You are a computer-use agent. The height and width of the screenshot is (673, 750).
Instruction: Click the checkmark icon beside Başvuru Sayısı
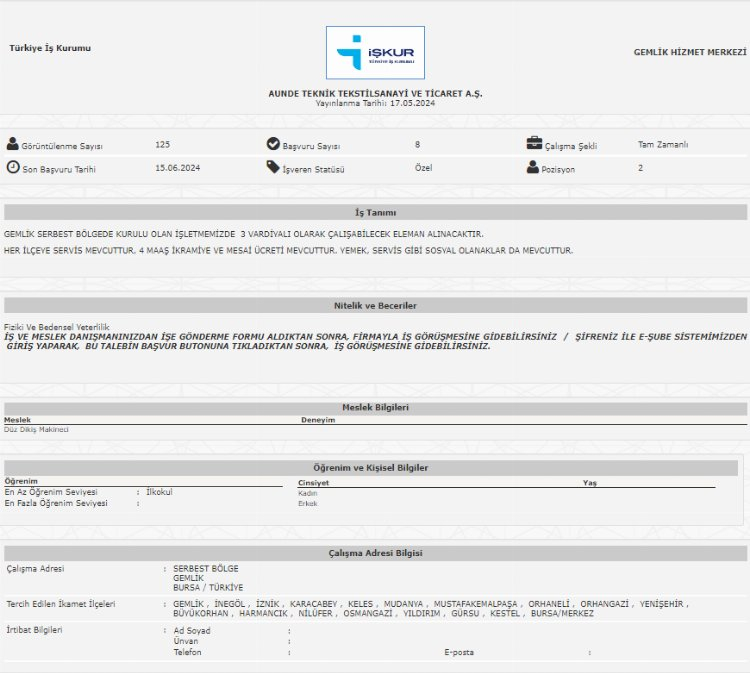[x=273, y=144]
